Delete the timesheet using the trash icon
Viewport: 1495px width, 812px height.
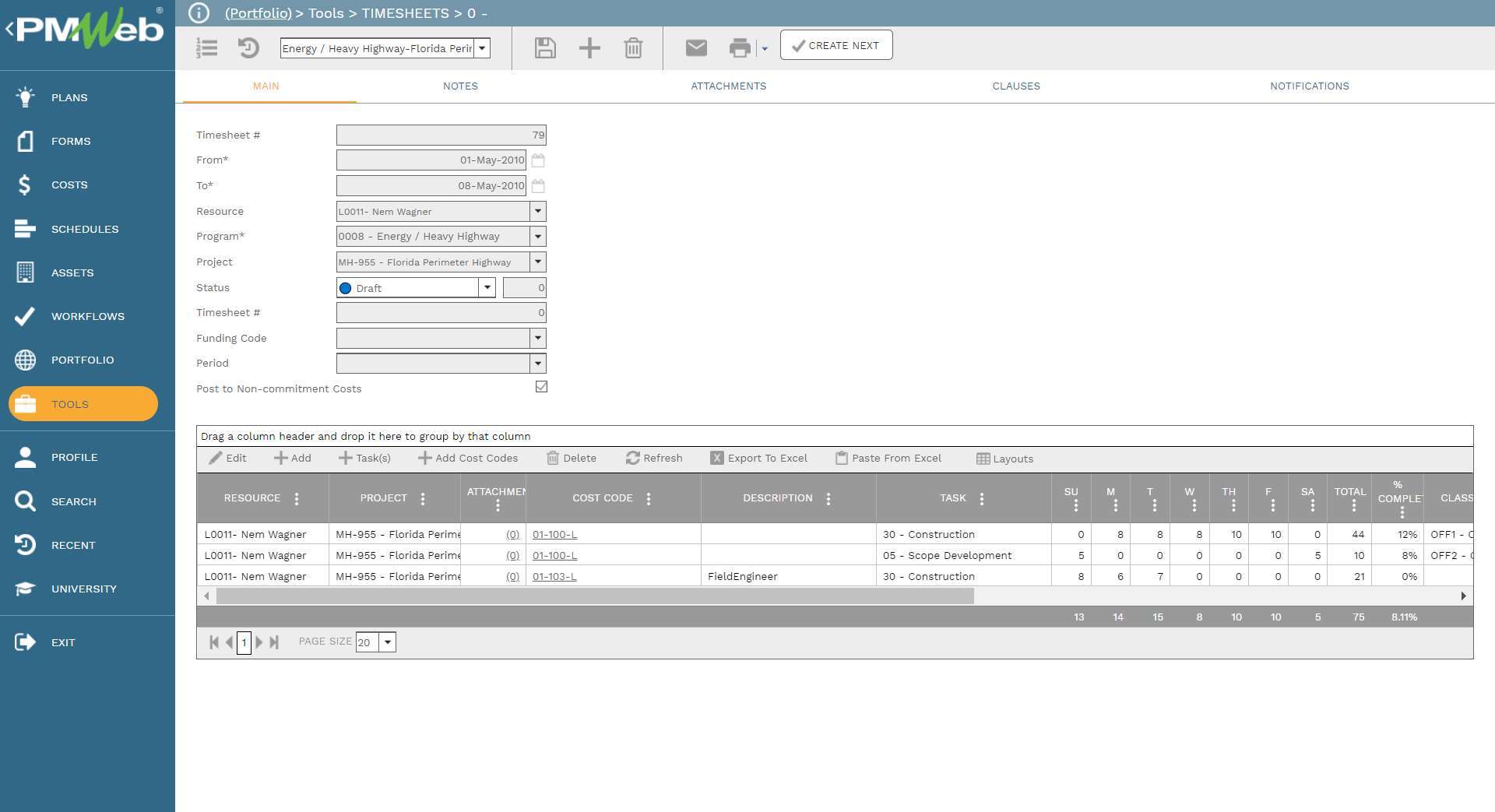point(633,47)
